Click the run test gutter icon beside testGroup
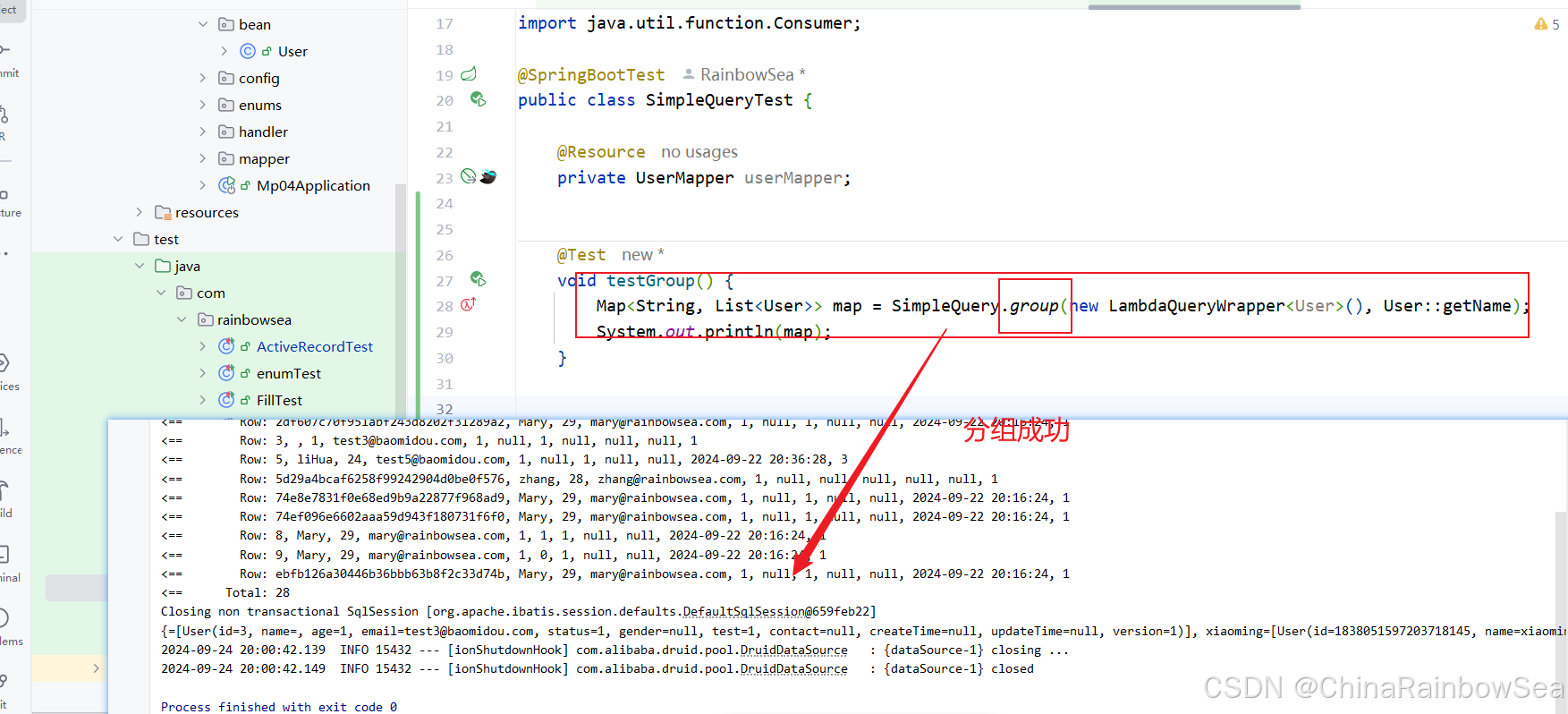This screenshot has width=1568, height=714. click(478, 279)
